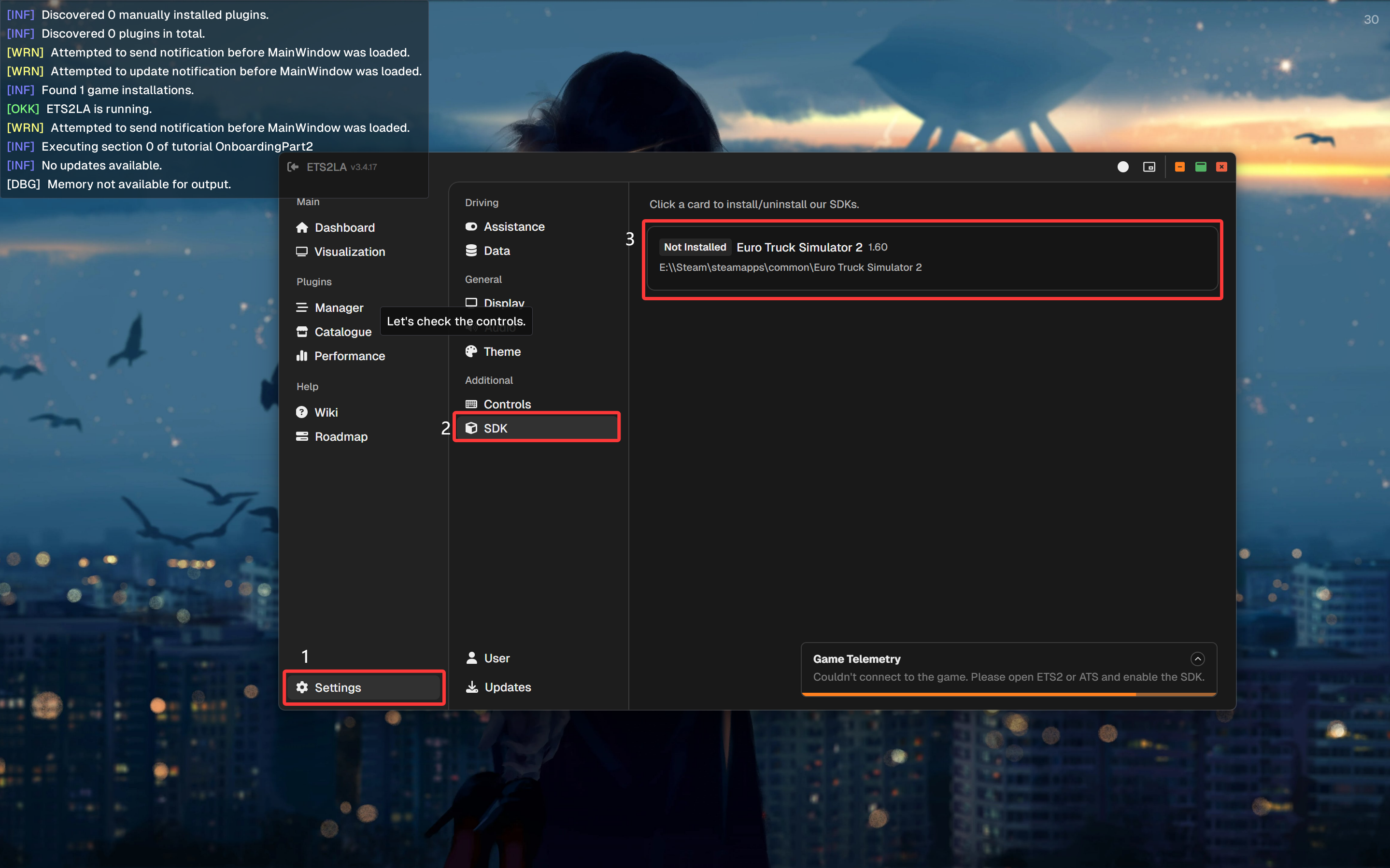The width and height of the screenshot is (1390, 868).
Task: Open plugin Manager via its list icon
Action: [301, 308]
